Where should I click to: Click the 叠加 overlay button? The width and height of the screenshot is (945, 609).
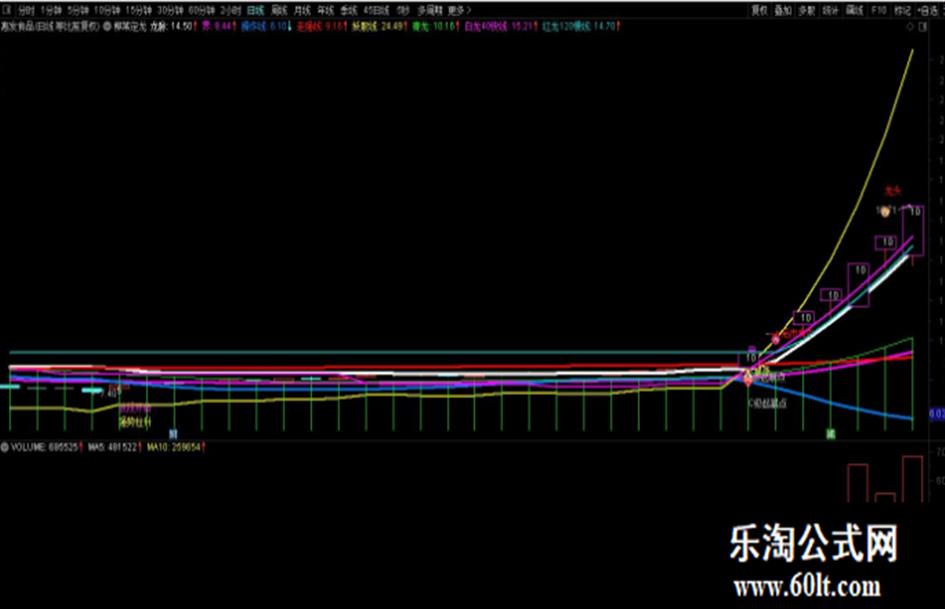coord(782,10)
